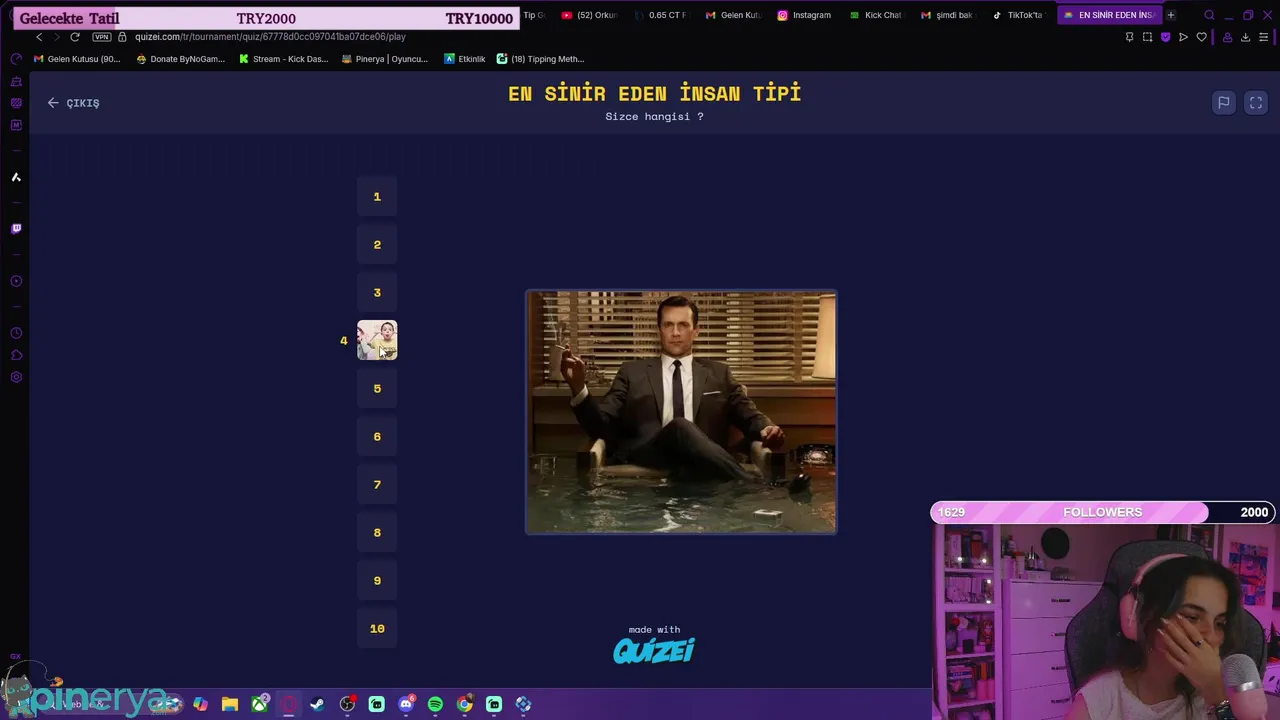Open the GX Control speedometer sidebar icon
Viewport: 1280px width, 720px height.
(16, 59)
